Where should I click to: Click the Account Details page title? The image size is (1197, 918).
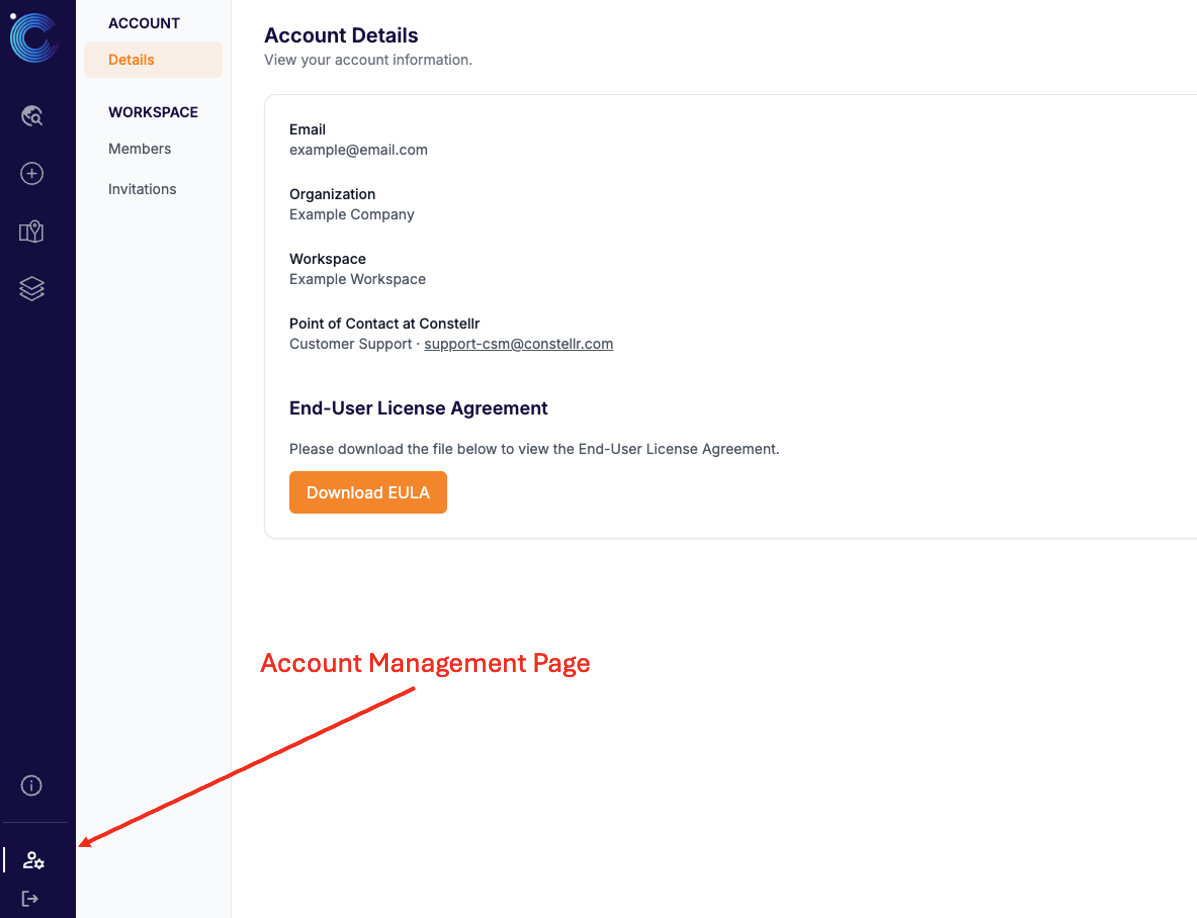pyautogui.click(x=341, y=35)
